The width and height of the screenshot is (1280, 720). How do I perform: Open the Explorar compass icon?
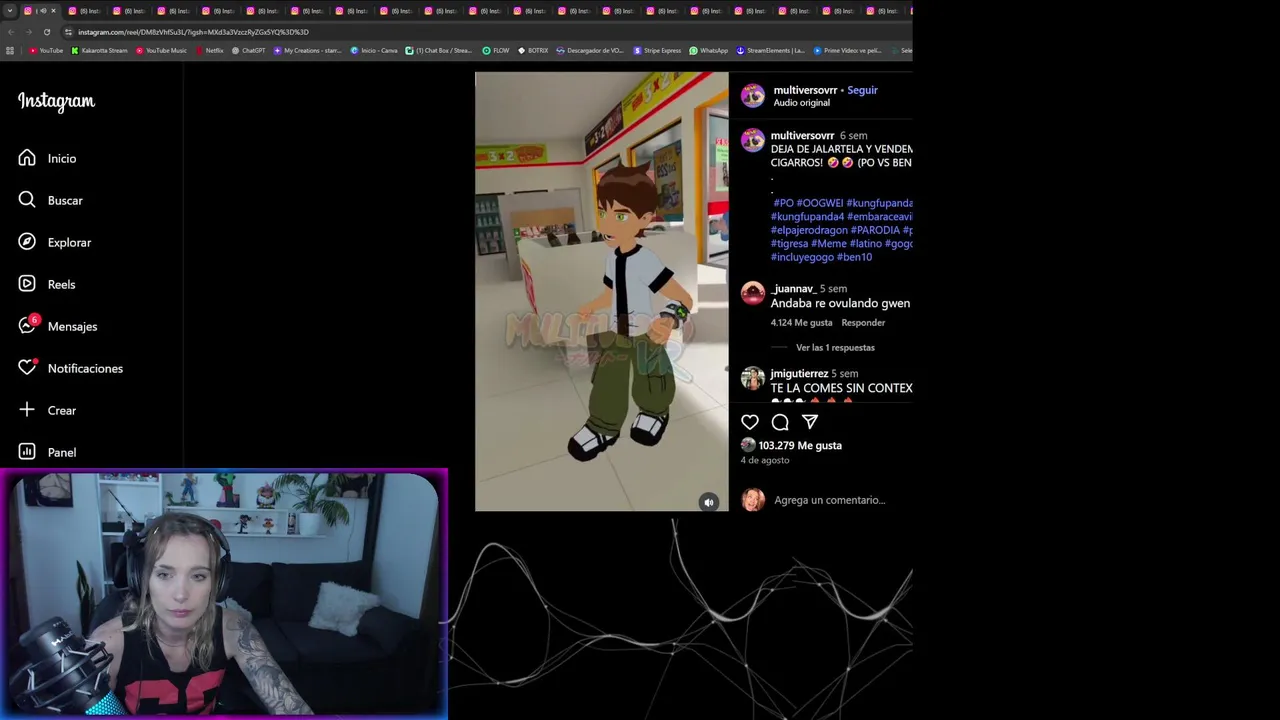click(27, 242)
